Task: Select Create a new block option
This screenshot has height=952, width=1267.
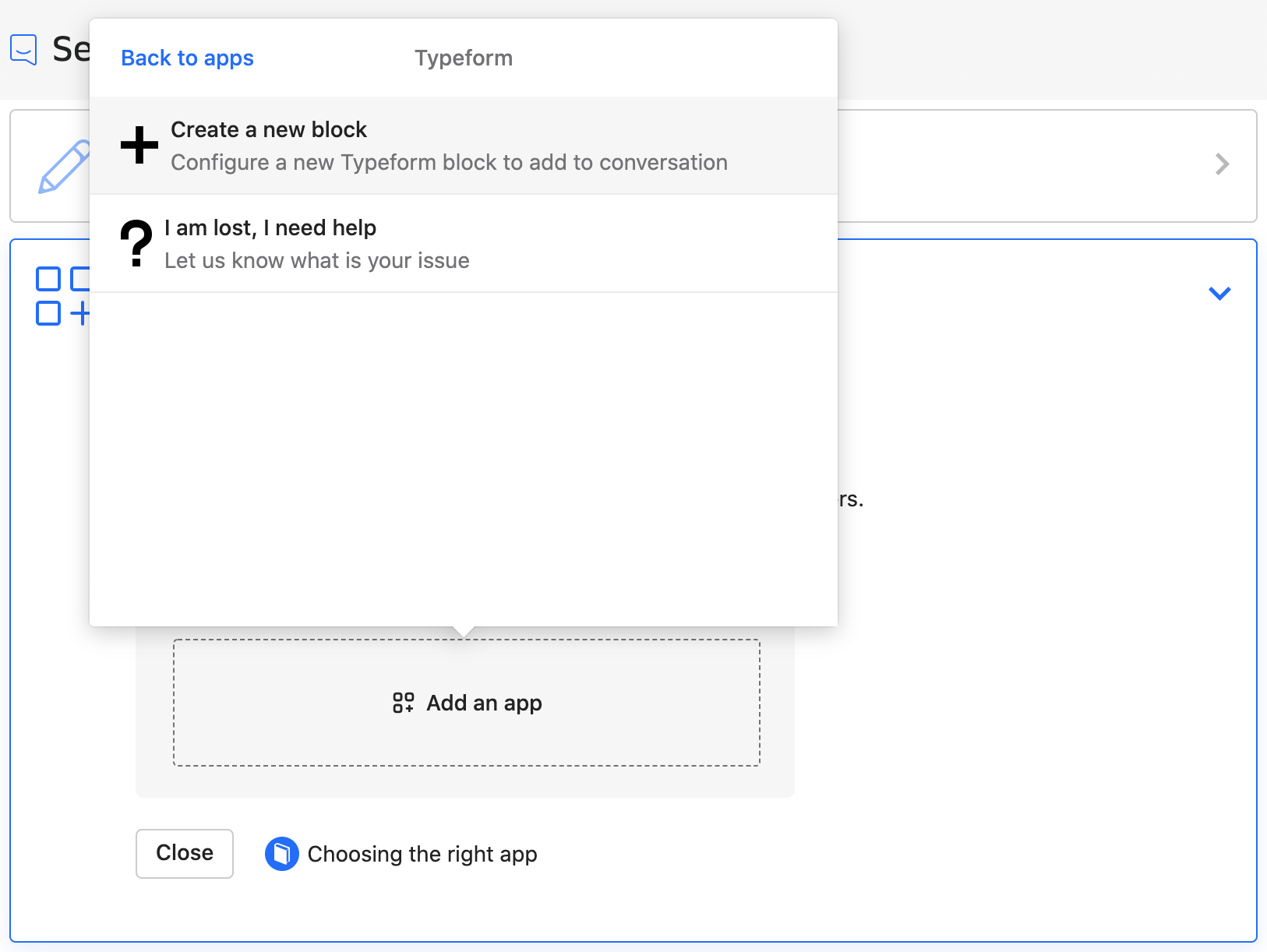Action: click(x=464, y=146)
